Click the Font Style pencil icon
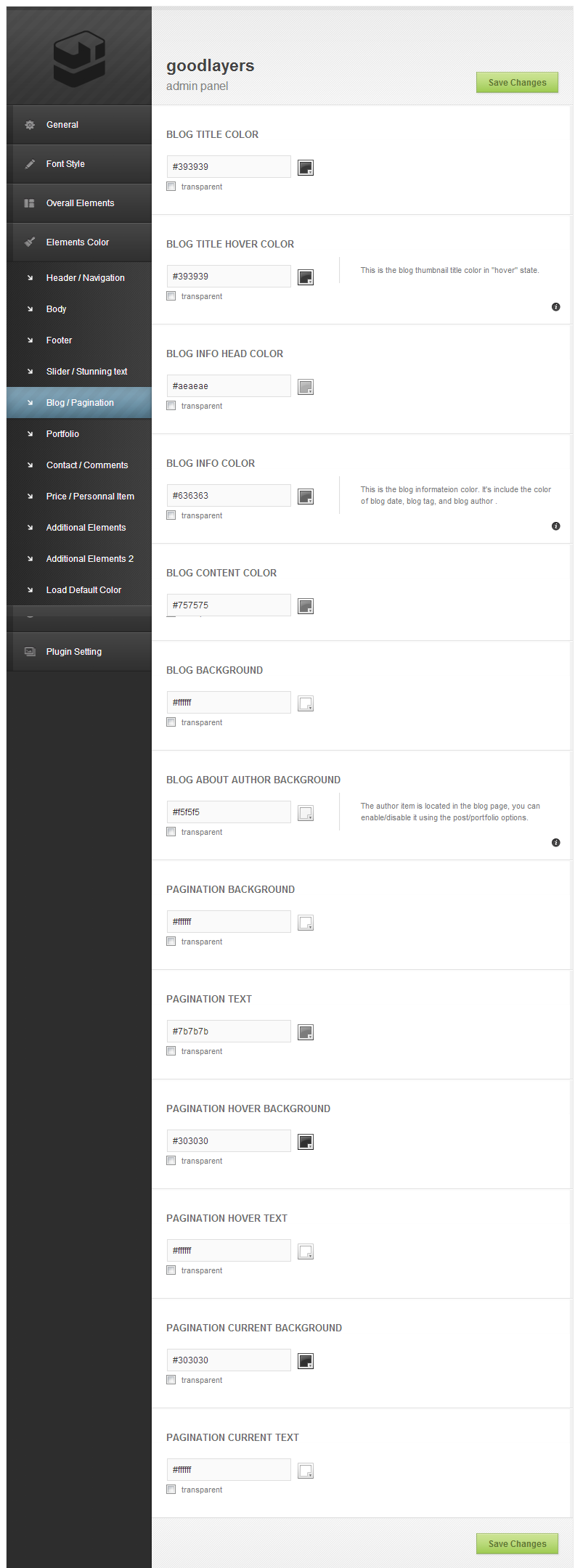Viewport: 583px width, 1568px height. point(30,164)
